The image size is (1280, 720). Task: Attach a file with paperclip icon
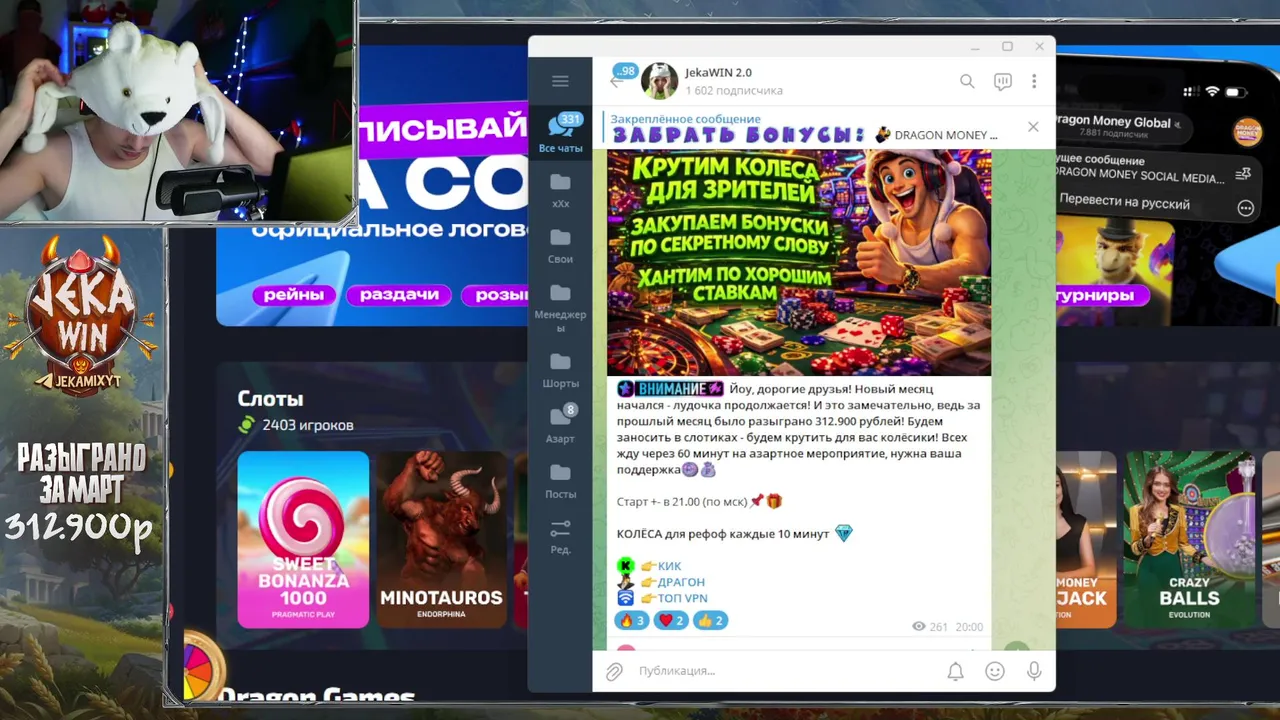(x=614, y=671)
